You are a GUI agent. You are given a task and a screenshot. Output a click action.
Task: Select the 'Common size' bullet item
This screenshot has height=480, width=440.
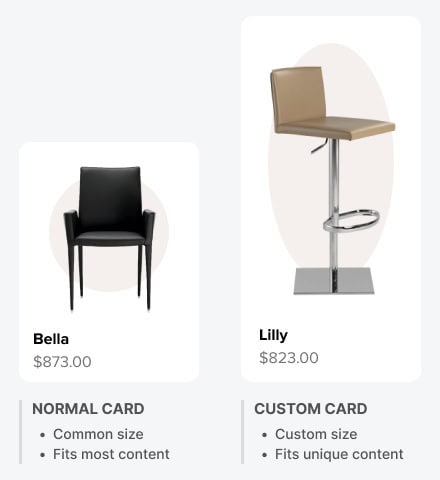click(98, 434)
